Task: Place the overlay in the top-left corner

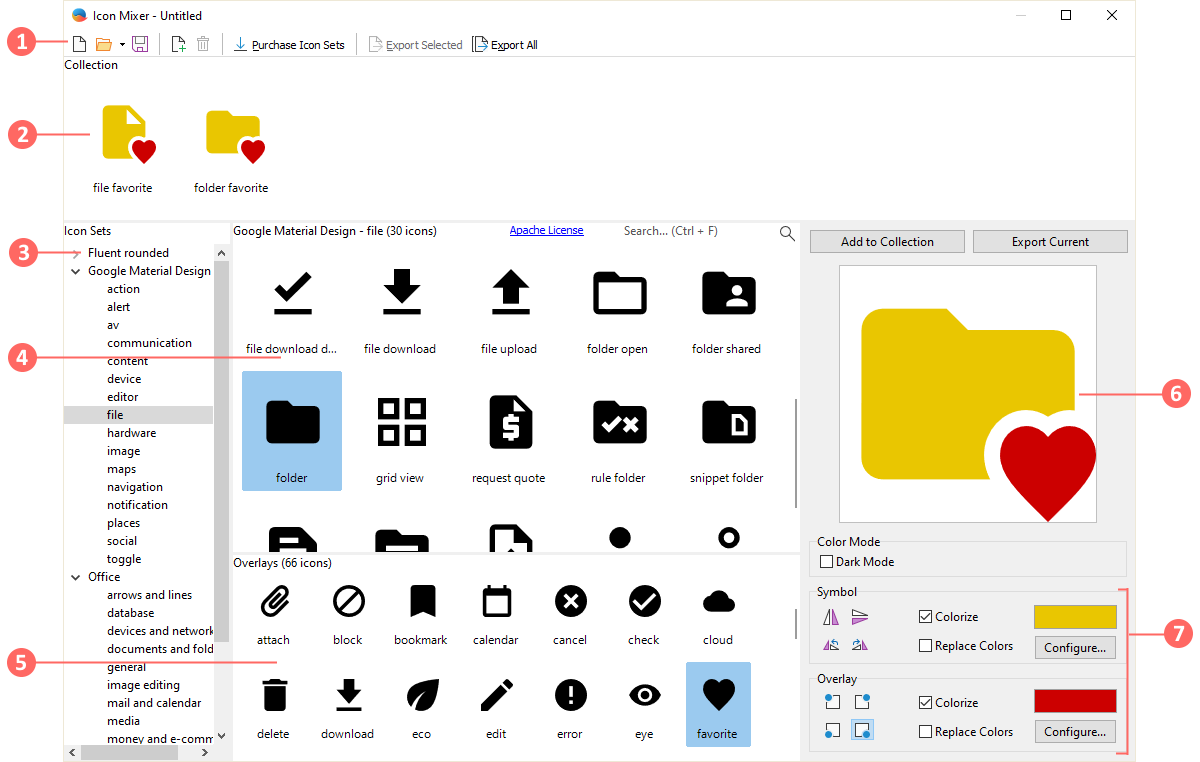Action: (x=832, y=703)
